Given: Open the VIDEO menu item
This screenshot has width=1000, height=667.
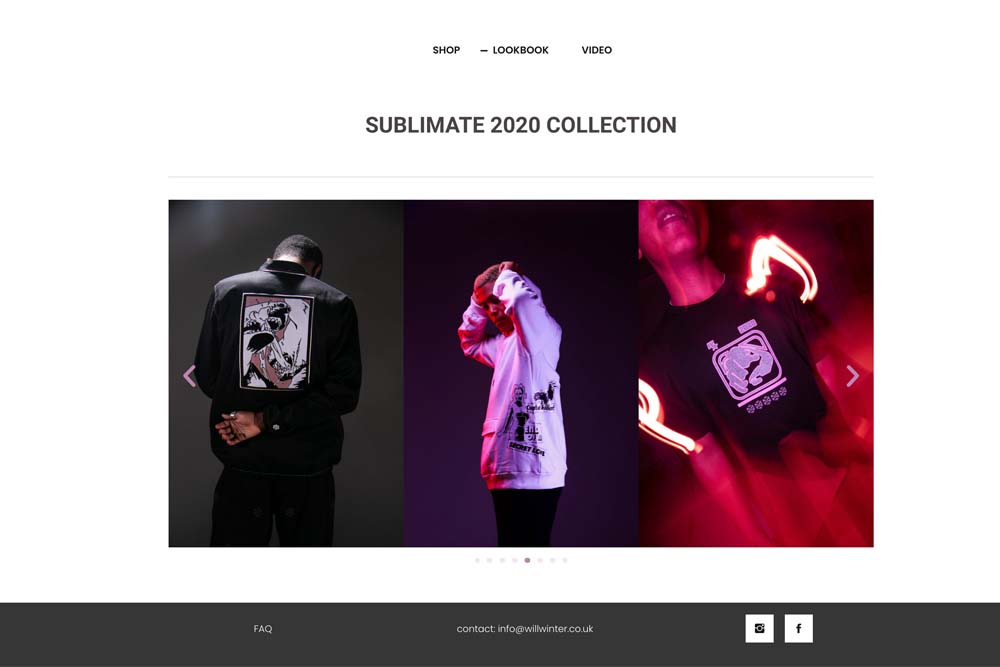Looking at the screenshot, I should coord(596,50).
